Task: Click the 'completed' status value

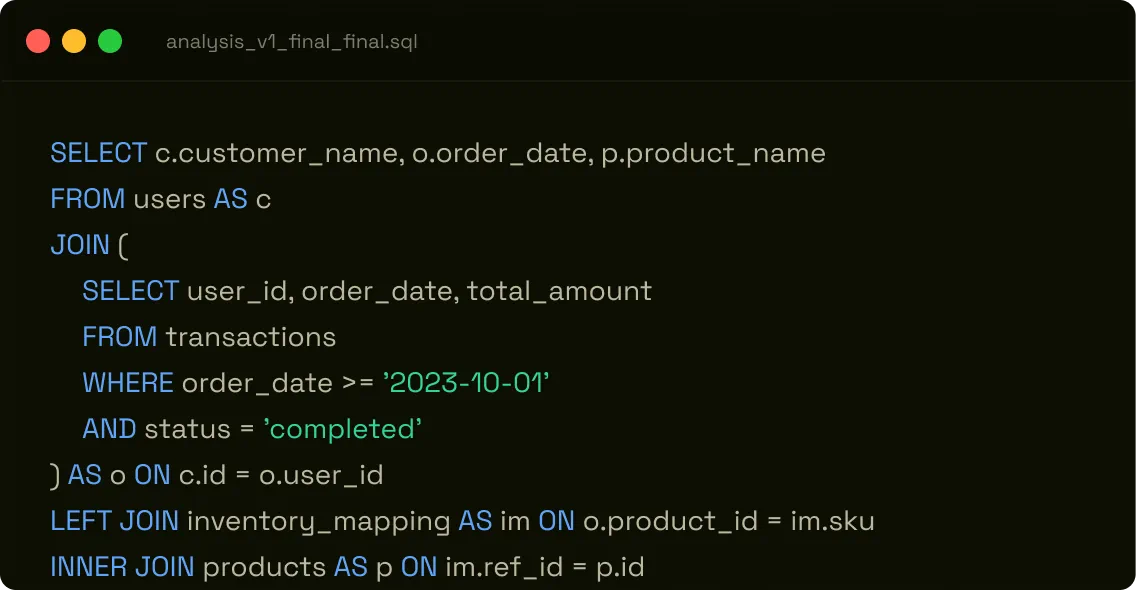Action: point(344,428)
